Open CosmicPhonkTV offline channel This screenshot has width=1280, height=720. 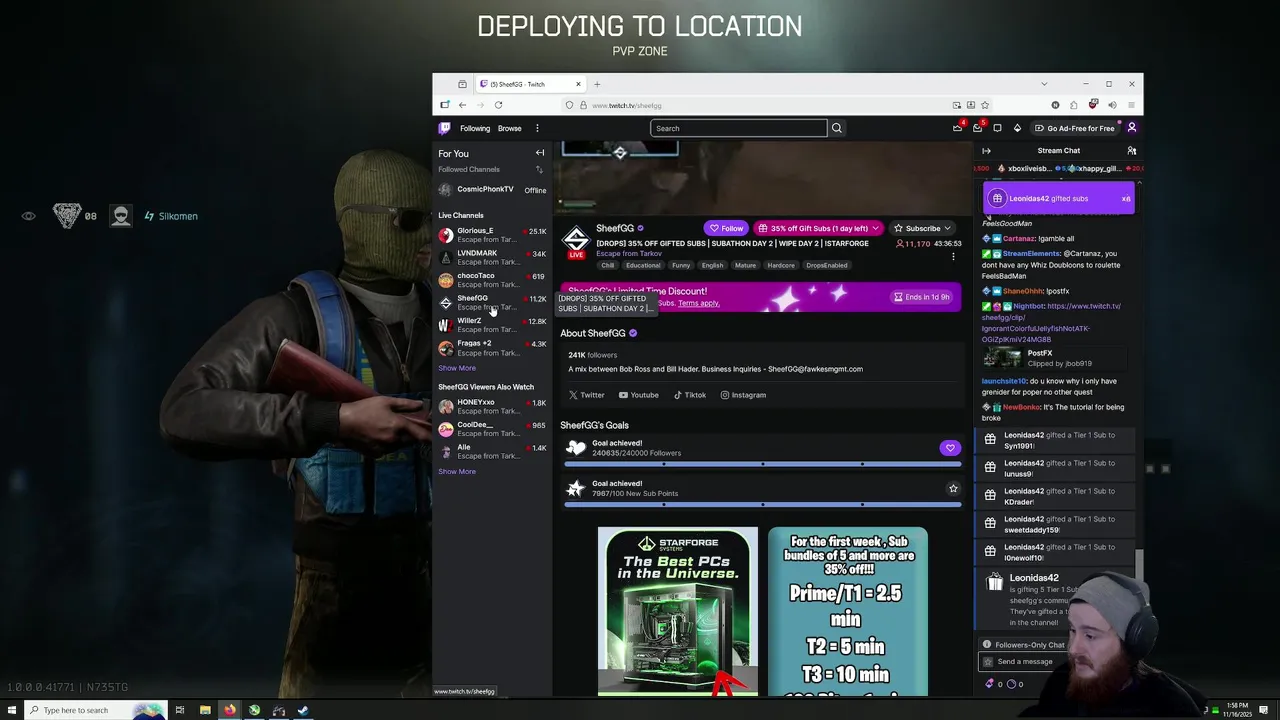pos(492,190)
